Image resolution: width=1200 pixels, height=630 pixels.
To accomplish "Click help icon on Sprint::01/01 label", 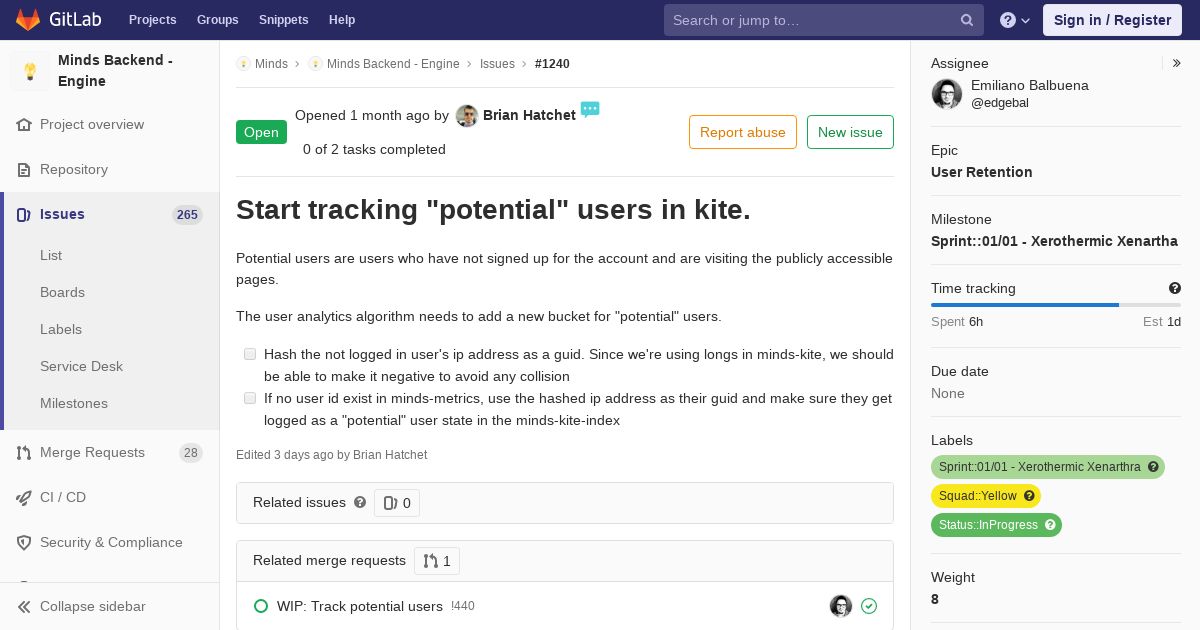I will (1153, 467).
